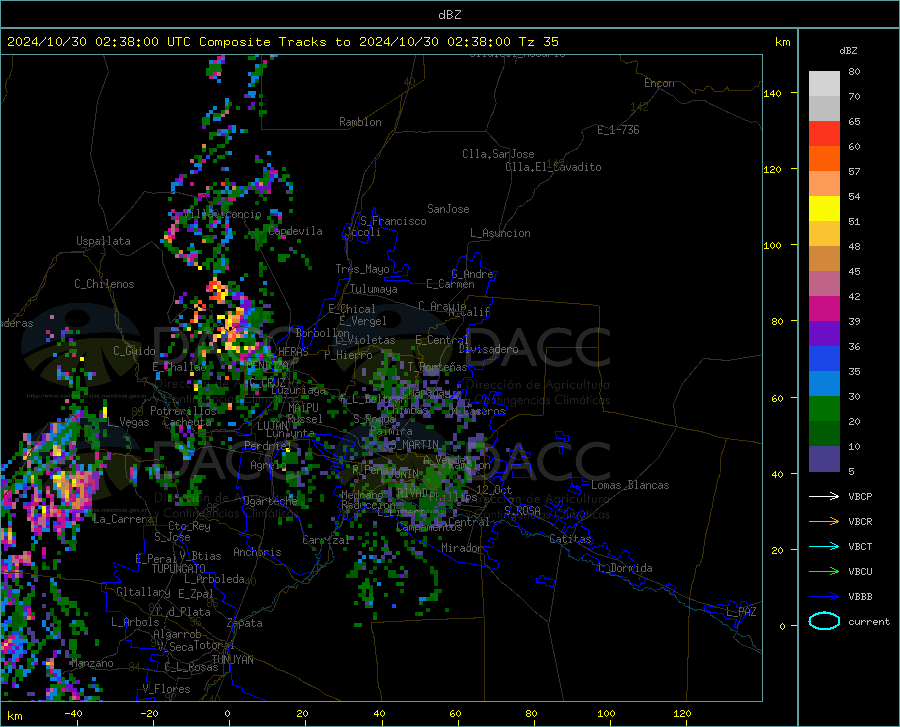
Task: Click the blue VBBB arrow in legend
Action: point(824,596)
